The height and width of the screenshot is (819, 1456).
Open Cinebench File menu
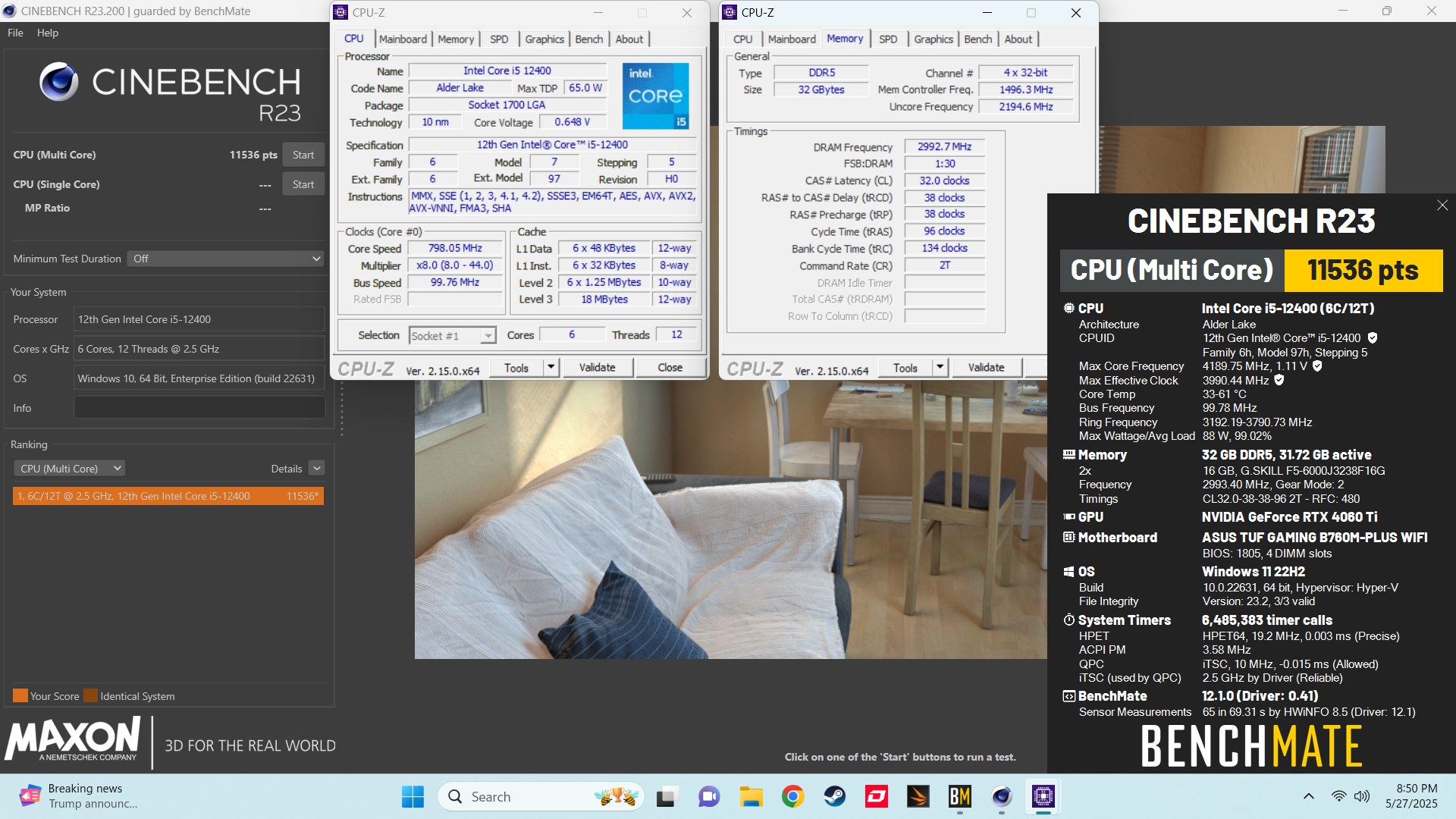(15, 33)
